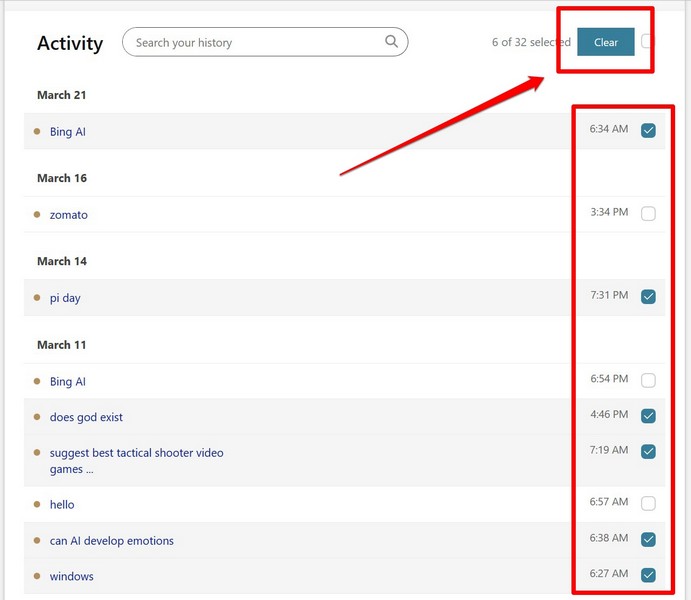The width and height of the screenshot is (691, 600).
Task: Uncheck the does god exist checkbox
Action: [648, 416]
